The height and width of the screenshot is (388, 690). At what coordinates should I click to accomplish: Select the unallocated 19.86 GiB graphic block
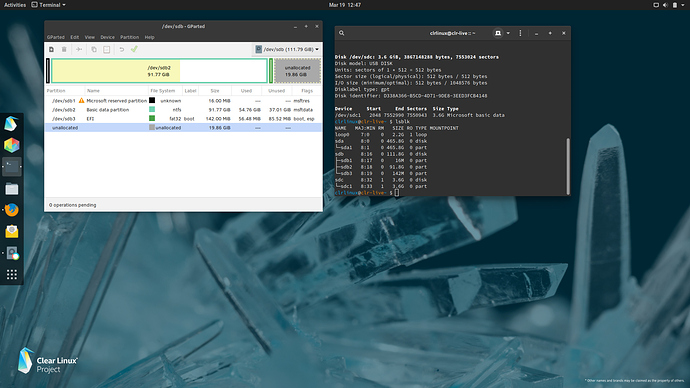[297, 71]
